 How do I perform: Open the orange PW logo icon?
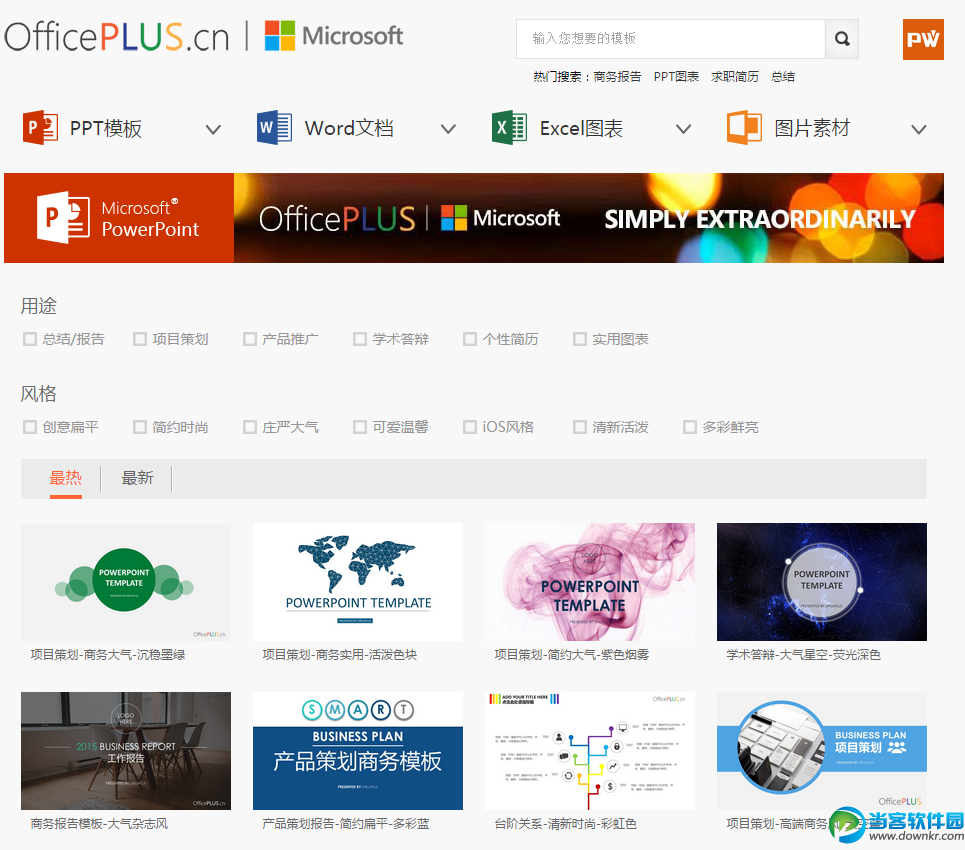point(923,39)
